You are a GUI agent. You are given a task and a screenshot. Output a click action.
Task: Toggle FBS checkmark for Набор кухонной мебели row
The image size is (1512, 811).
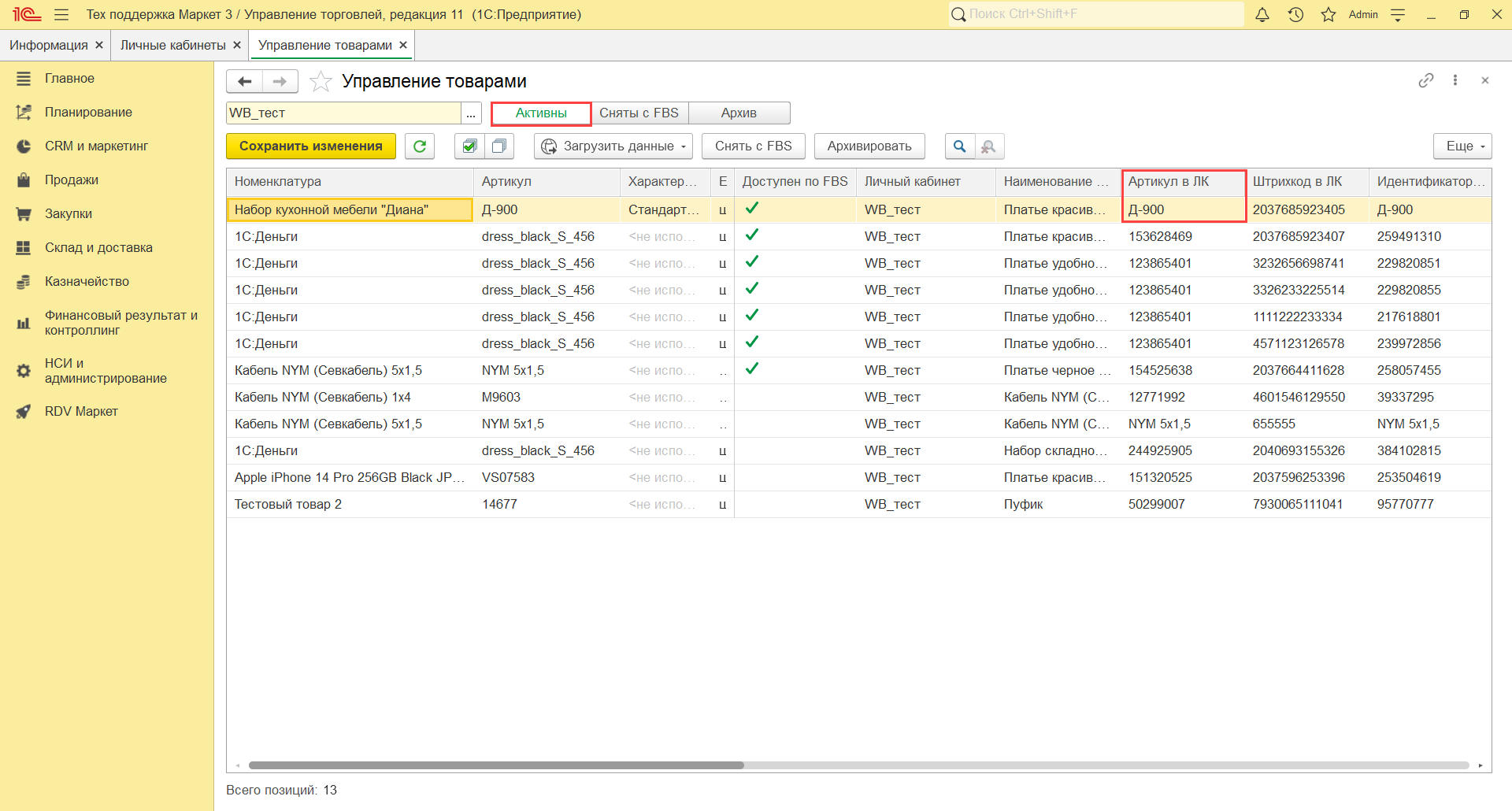pyautogui.click(x=752, y=209)
